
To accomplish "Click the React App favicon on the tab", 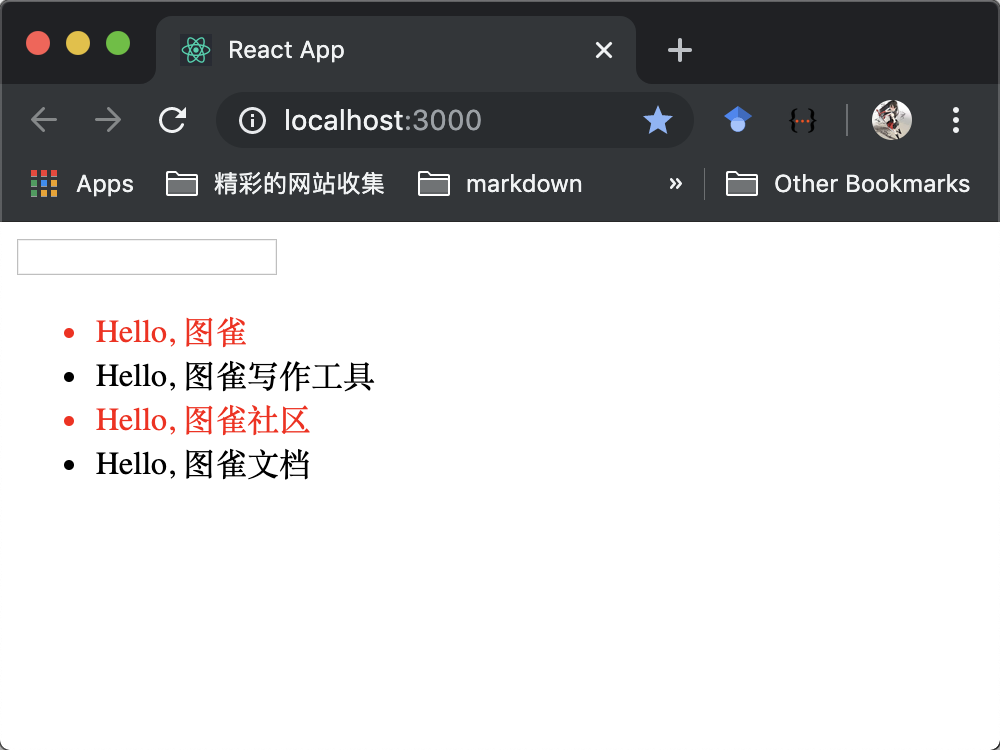I will (197, 49).
